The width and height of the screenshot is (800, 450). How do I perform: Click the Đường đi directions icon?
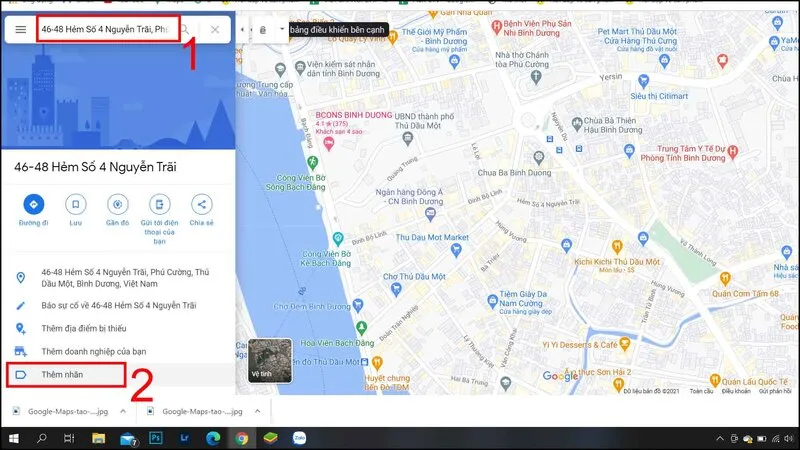click(x=34, y=204)
